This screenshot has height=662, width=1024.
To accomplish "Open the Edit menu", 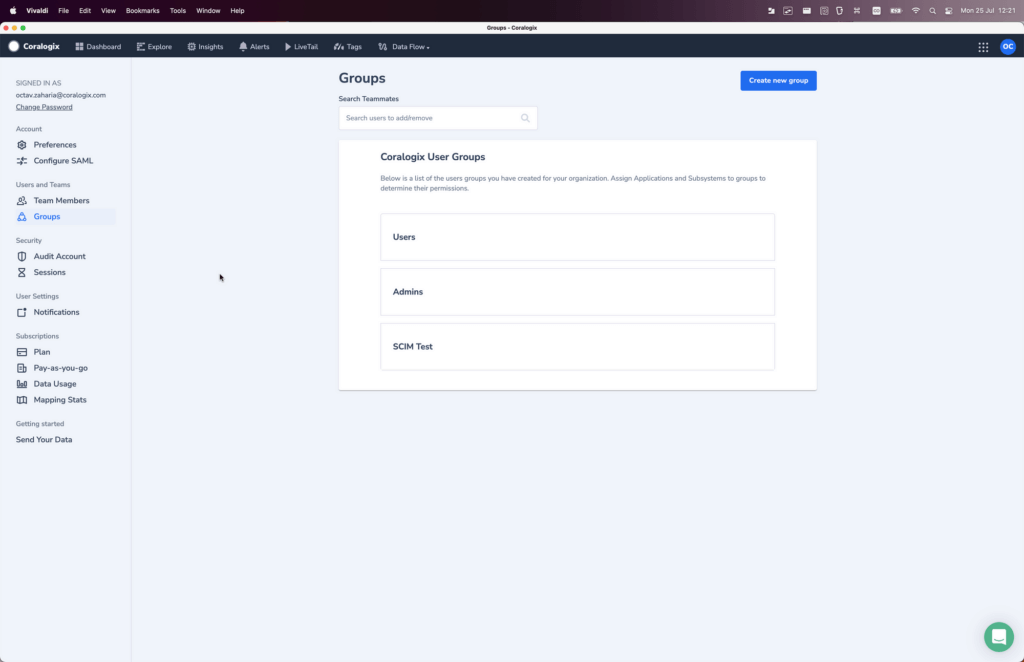I will click(x=85, y=10).
